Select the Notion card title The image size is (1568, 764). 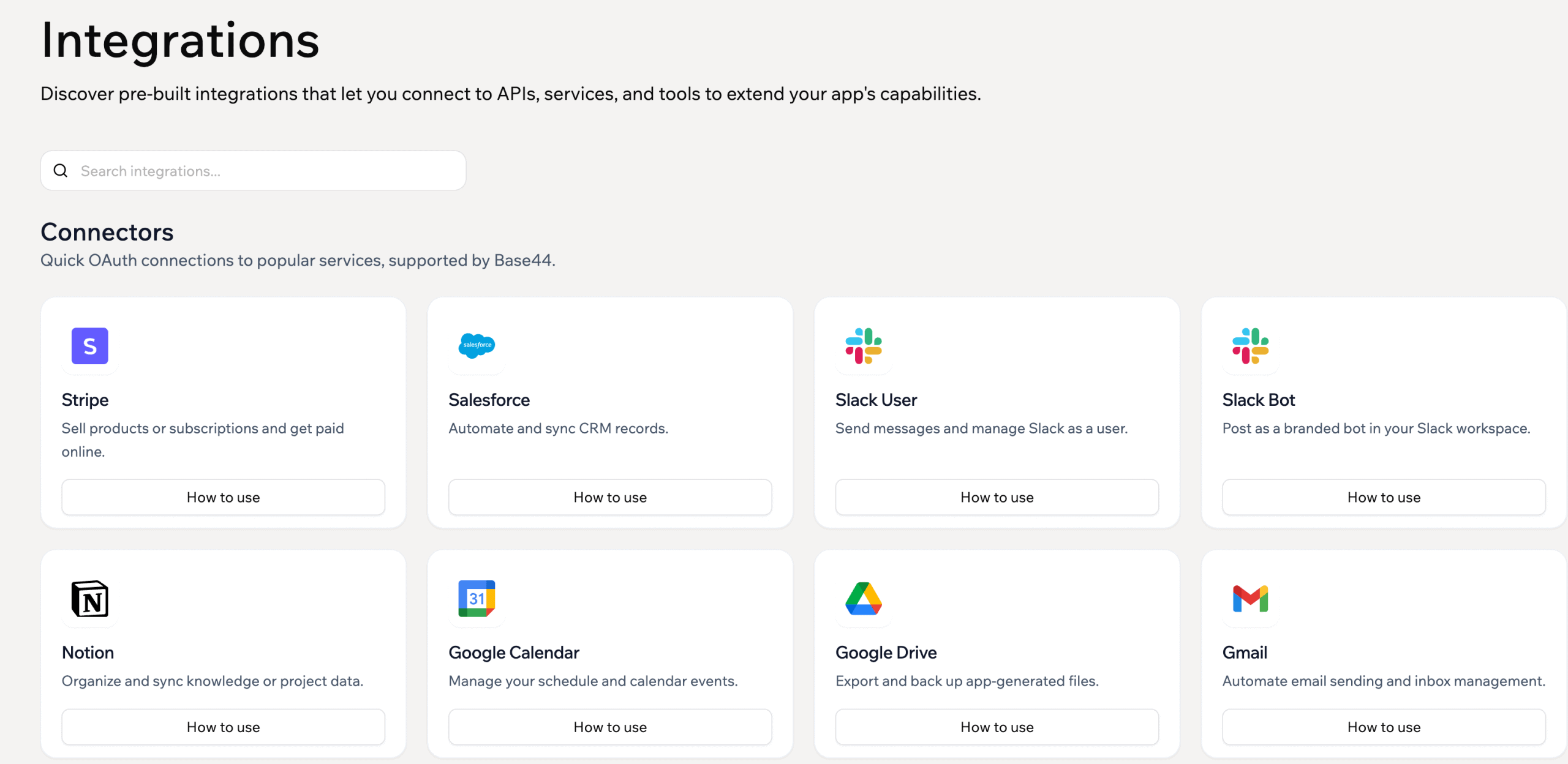88,653
